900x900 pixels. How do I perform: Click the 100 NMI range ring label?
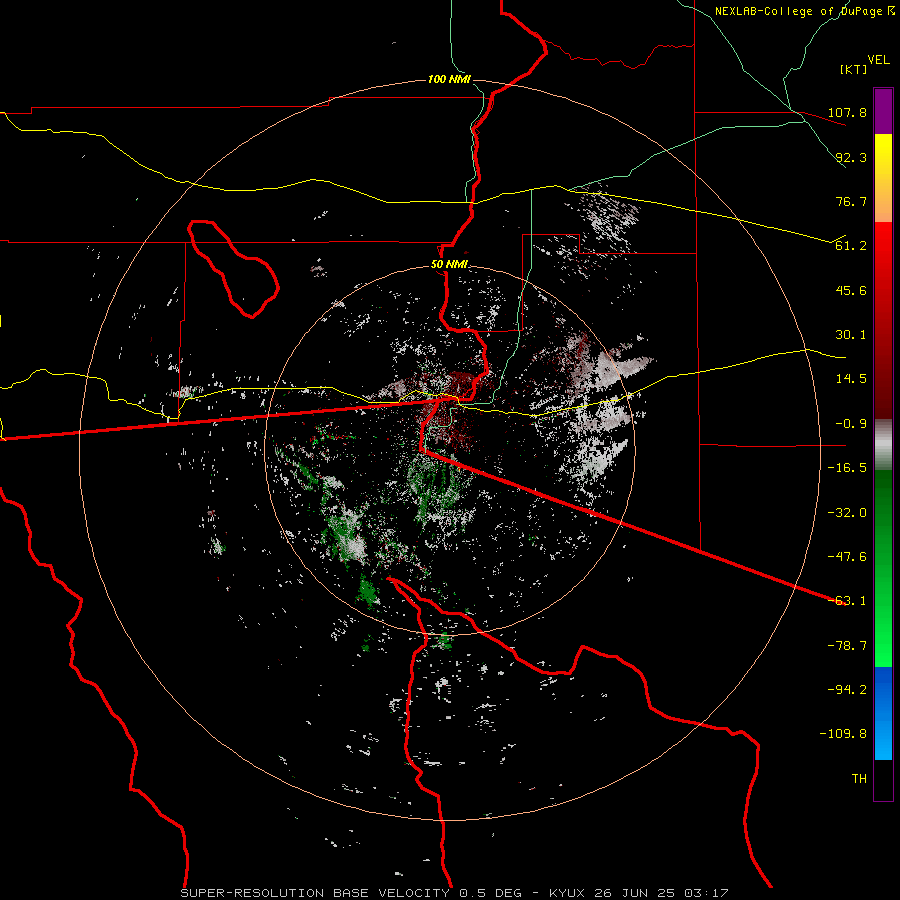point(449,79)
